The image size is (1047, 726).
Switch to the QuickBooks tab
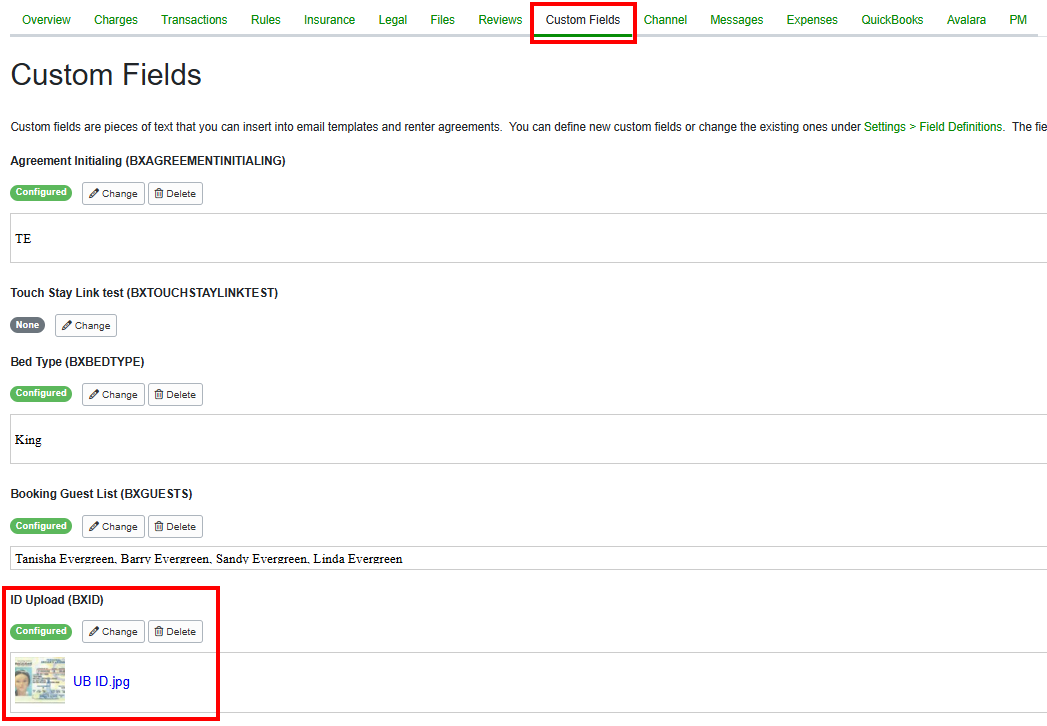click(892, 19)
